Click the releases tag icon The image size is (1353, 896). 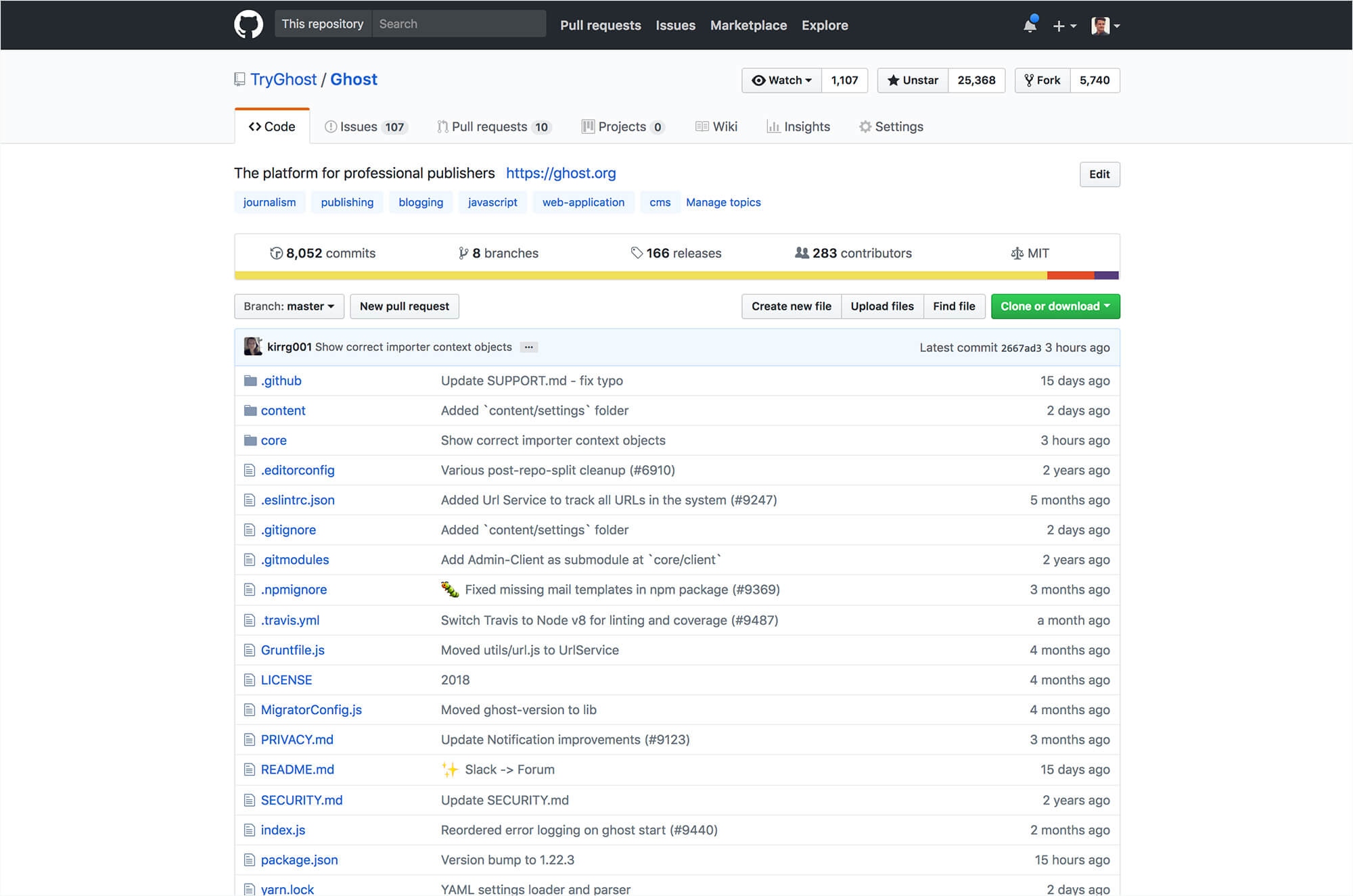click(637, 253)
